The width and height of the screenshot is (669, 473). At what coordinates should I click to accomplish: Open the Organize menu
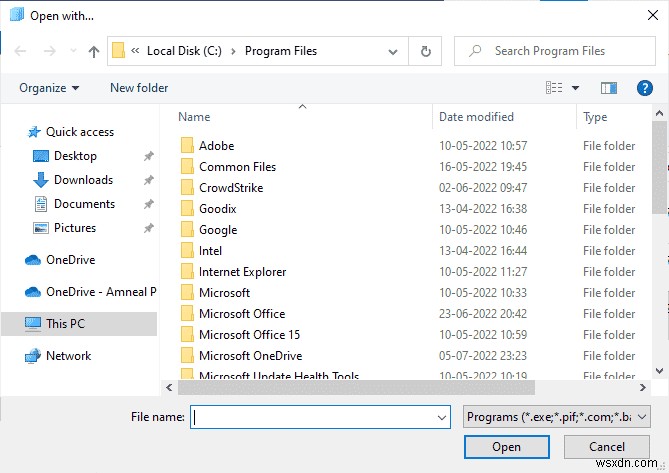coord(49,88)
